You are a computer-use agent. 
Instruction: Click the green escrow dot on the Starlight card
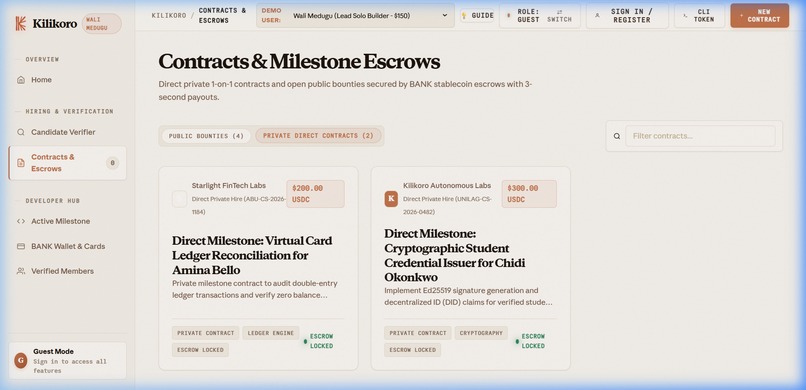pyautogui.click(x=305, y=341)
